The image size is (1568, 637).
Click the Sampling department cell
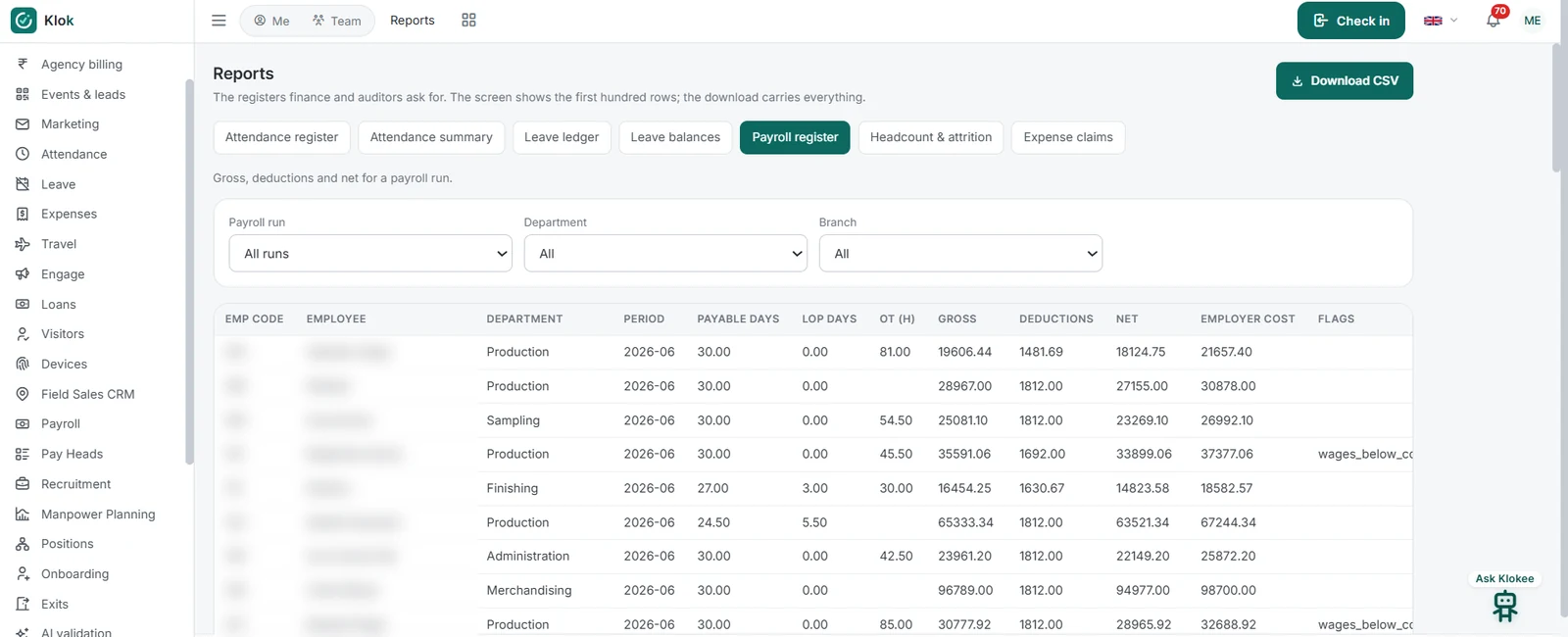(513, 420)
